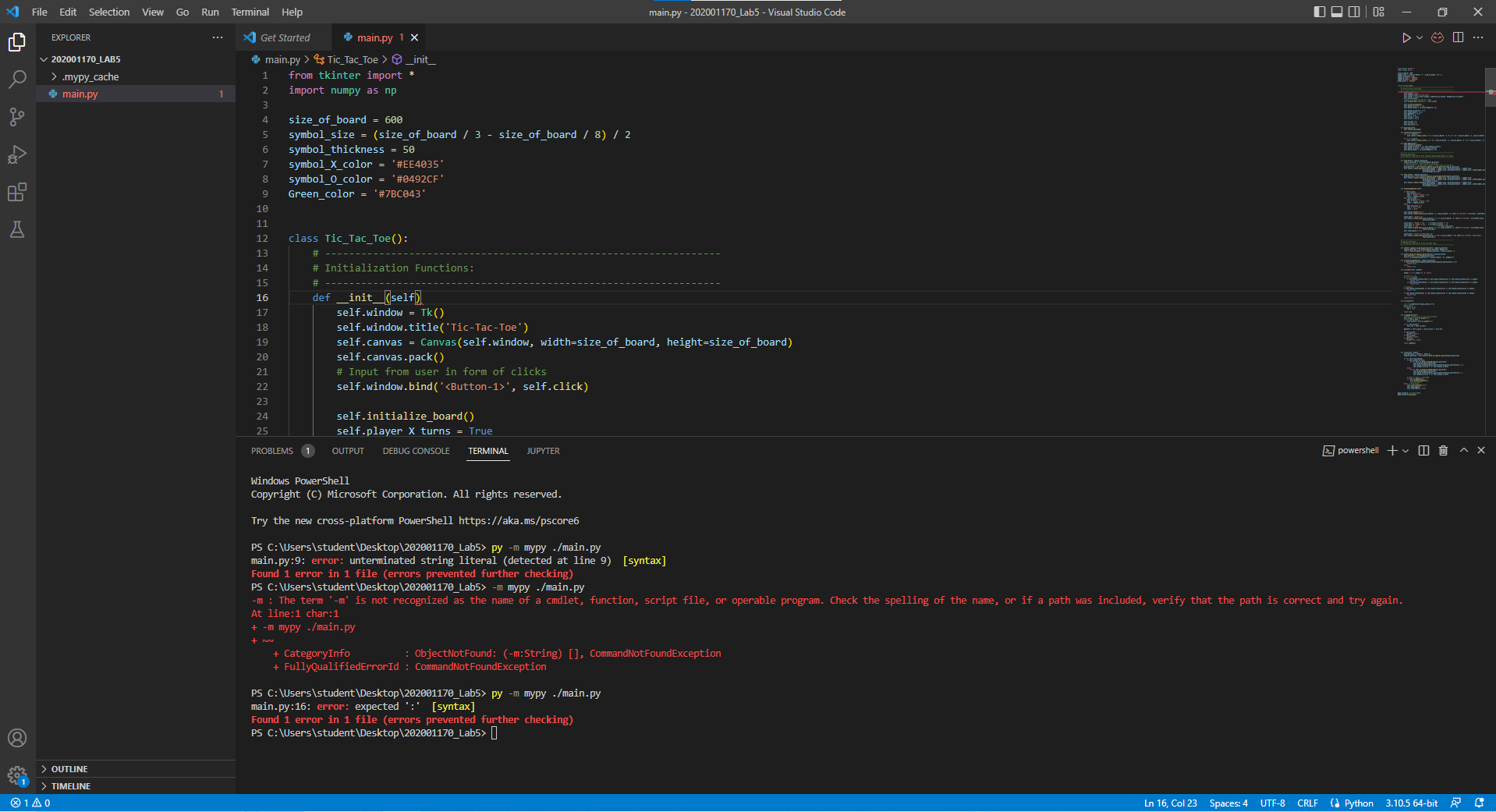Select main.py in the Explorer tree
The height and width of the screenshot is (812, 1496).
click(136, 94)
